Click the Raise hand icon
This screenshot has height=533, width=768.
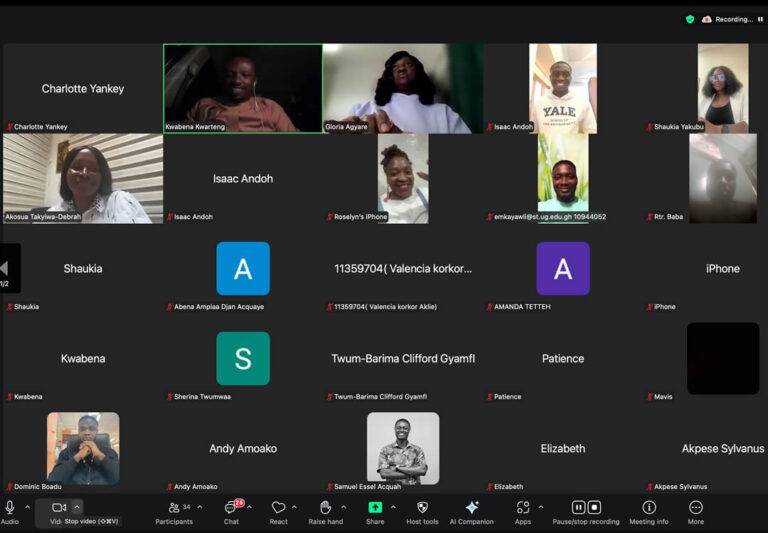pyautogui.click(x=325, y=508)
